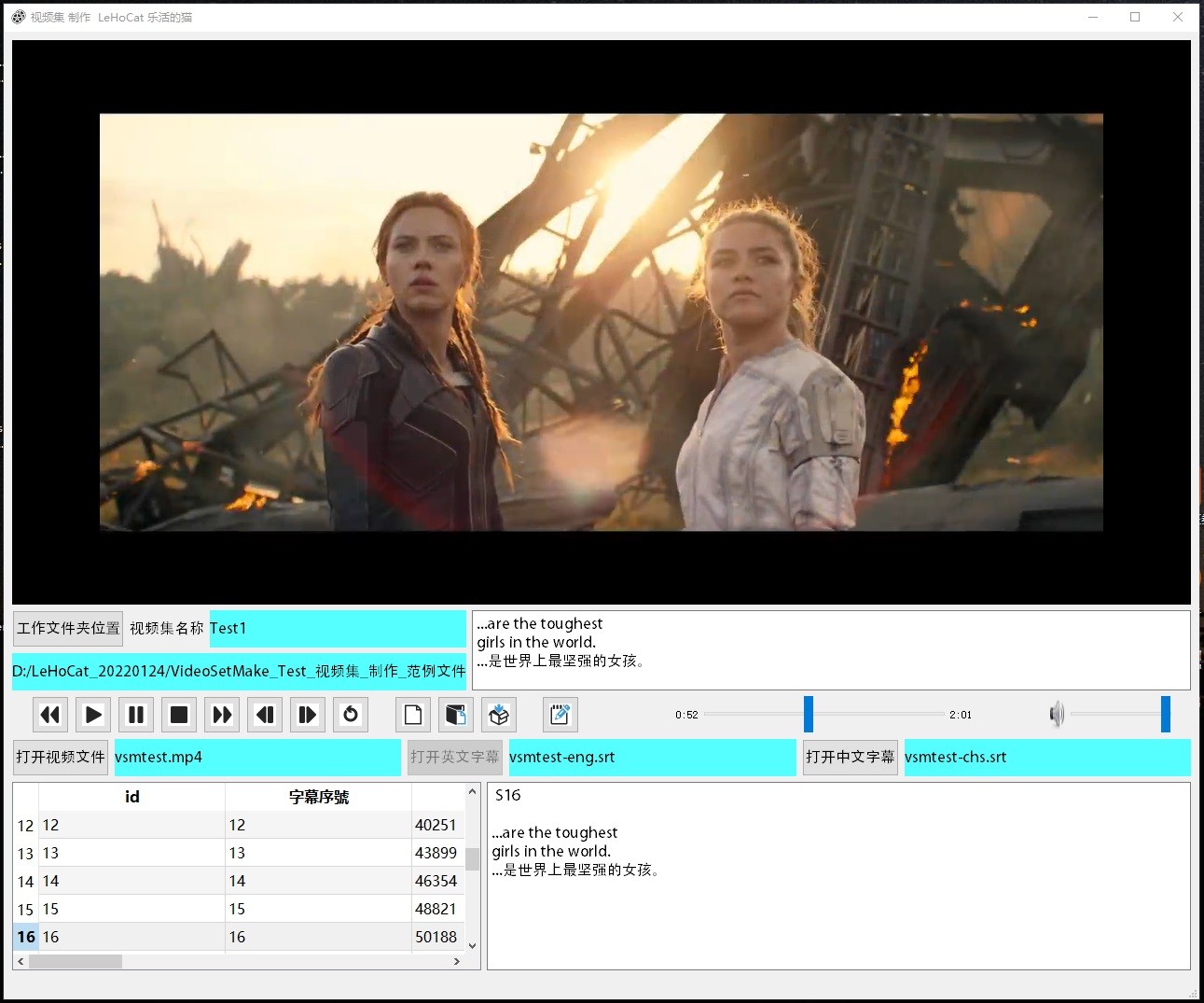Click the 2:01 total duration label

point(961,715)
